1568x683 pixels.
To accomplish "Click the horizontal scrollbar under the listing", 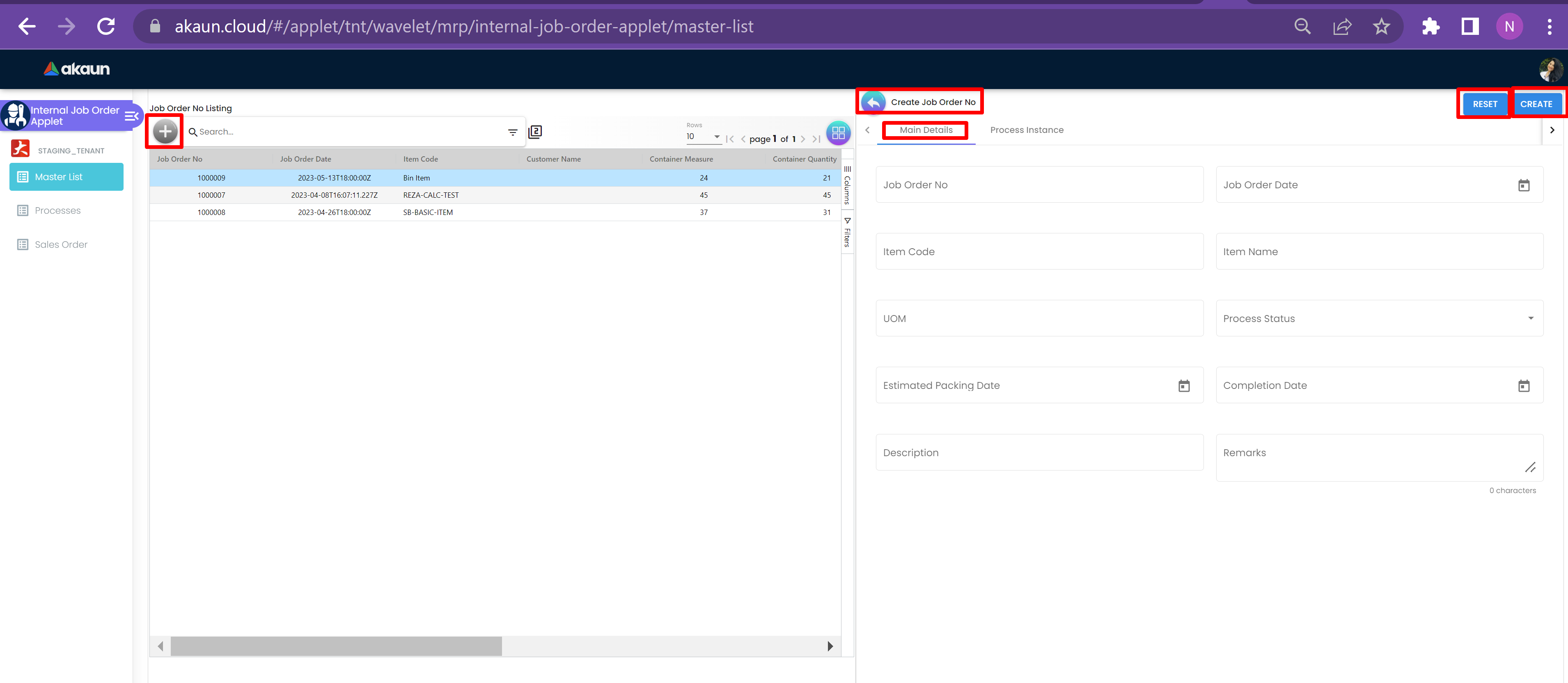I will [336, 646].
